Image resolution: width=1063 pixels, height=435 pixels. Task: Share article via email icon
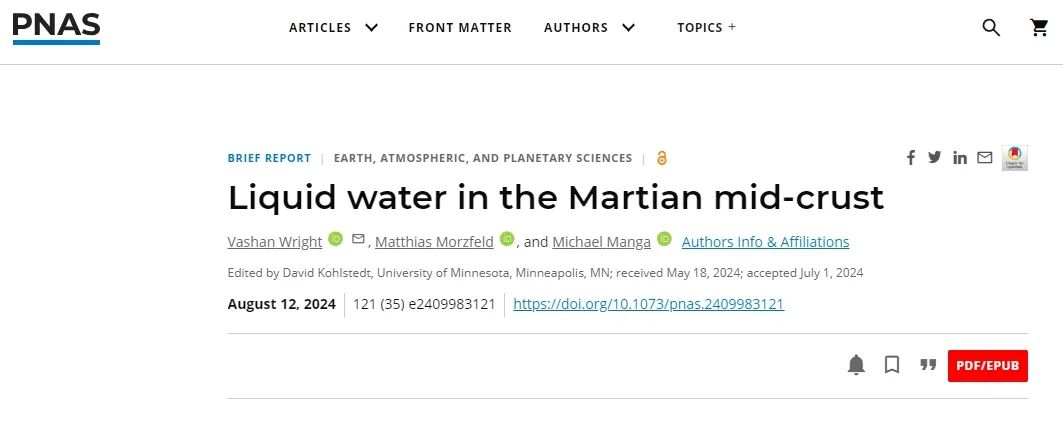(985, 158)
